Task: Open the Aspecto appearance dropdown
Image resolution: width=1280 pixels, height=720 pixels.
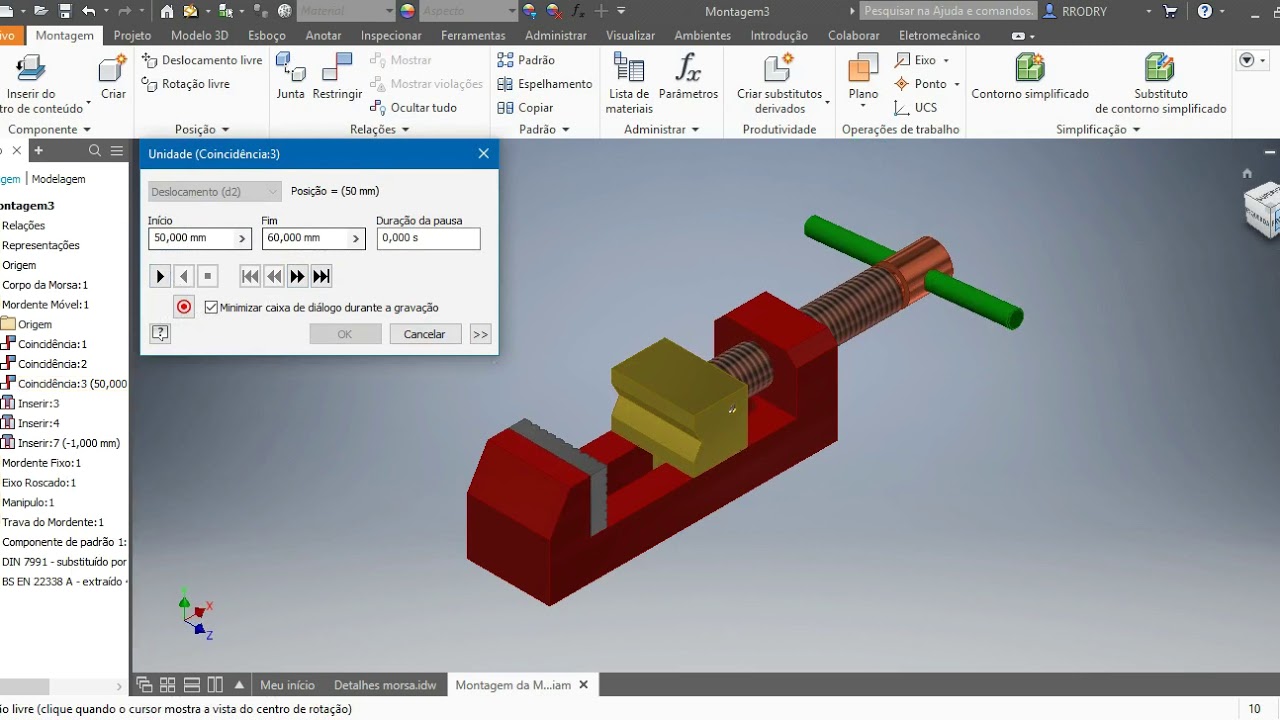Action: coord(470,11)
